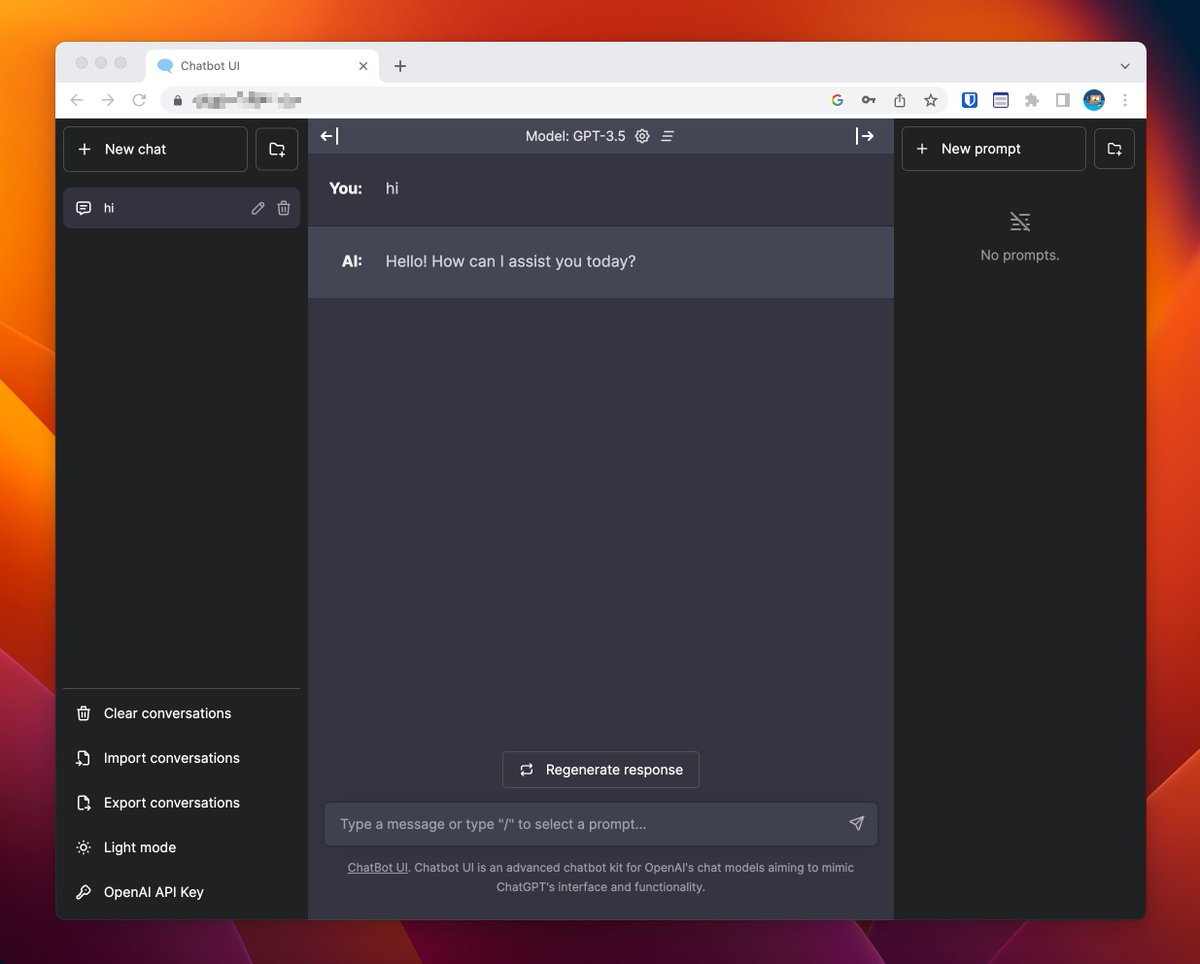Create a new prompt folder

click(x=1115, y=149)
